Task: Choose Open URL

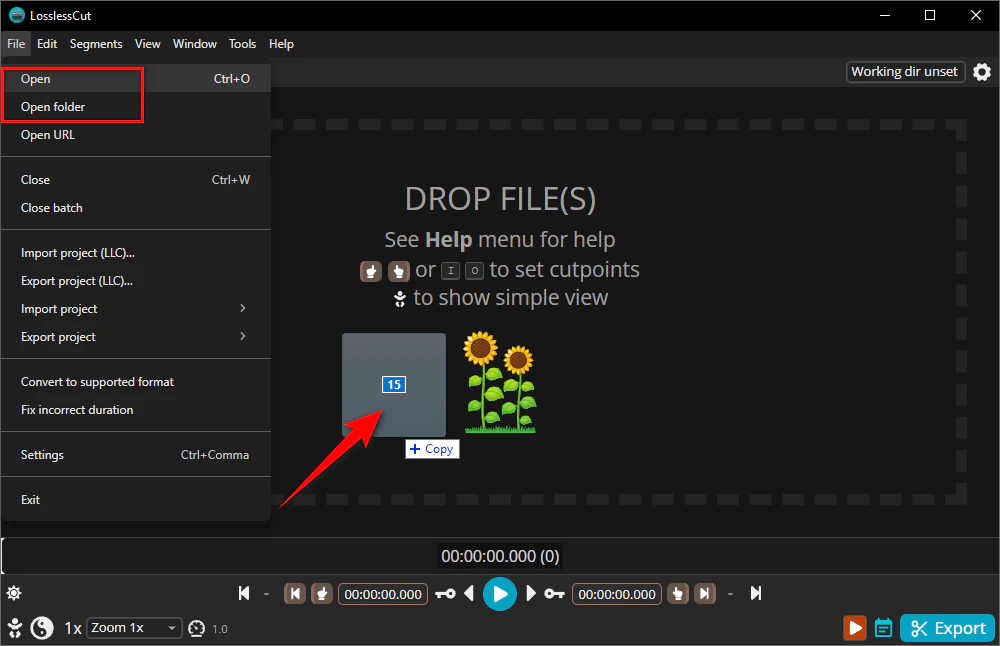Action: (x=136, y=135)
